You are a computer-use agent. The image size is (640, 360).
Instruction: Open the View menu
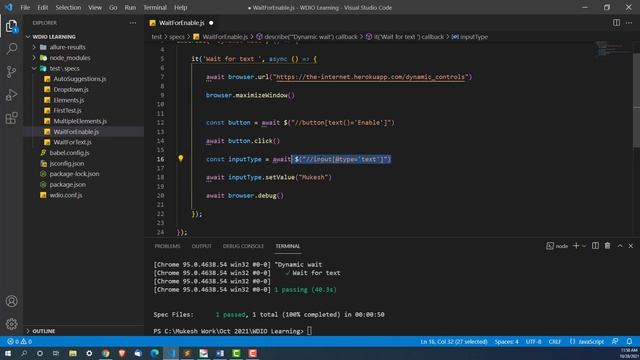point(95,7)
